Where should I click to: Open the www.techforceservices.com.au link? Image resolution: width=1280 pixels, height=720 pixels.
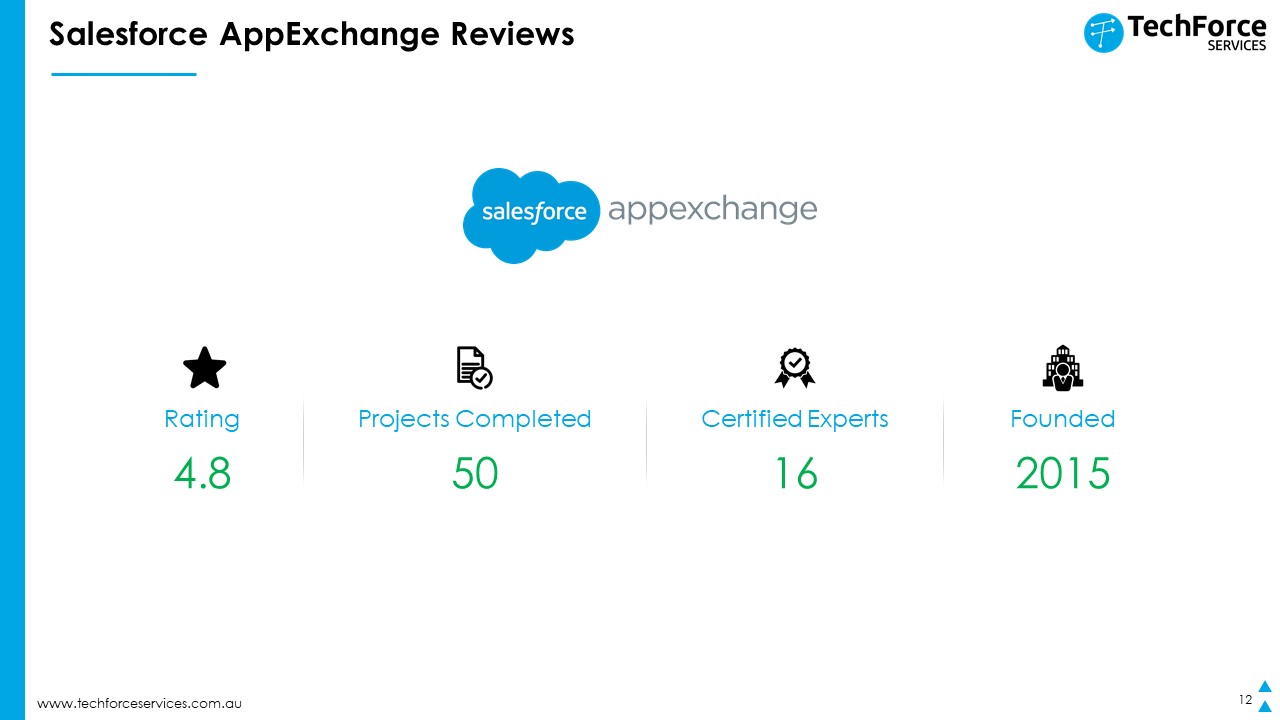pyautogui.click(x=139, y=704)
